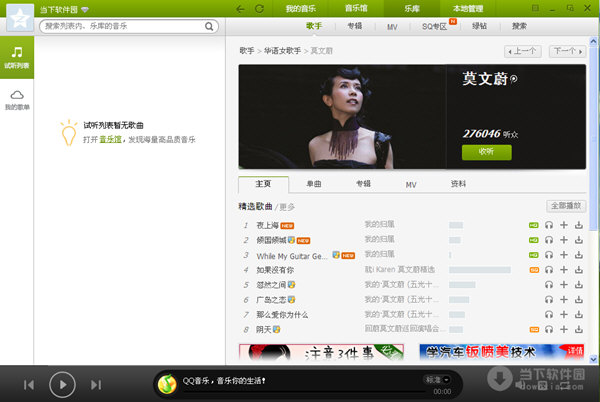Download the song 如果没有你
600x402 pixels.
(579, 270)
